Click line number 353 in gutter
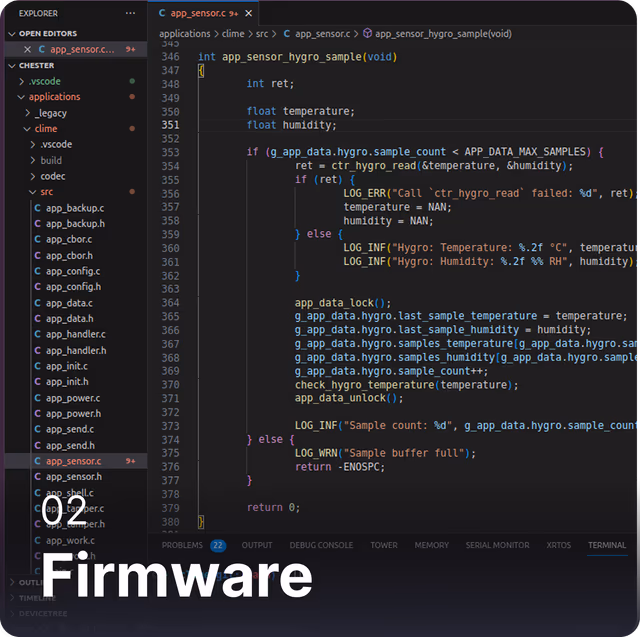 [170, 152]
